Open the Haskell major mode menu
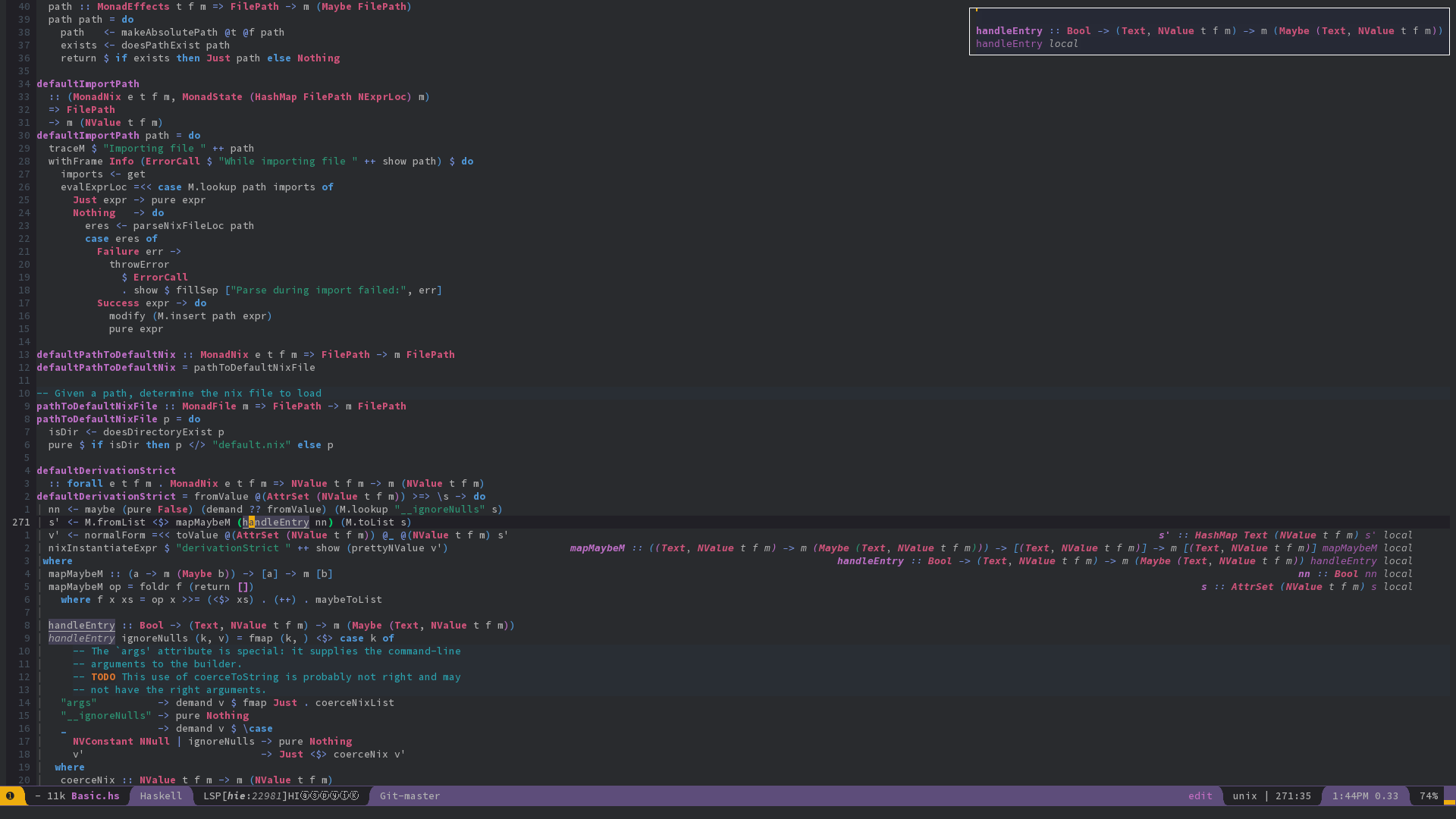 pos(161,795)
